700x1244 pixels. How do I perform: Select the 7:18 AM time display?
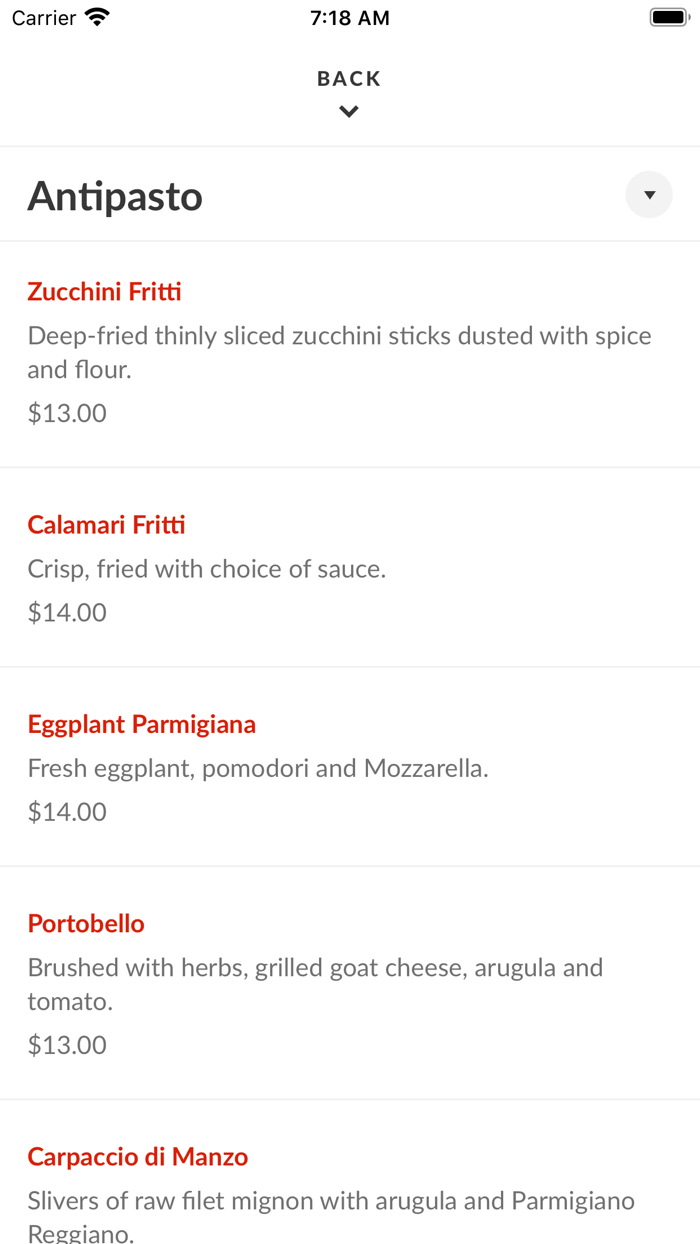pyautogui.click(x=349, y=17)
